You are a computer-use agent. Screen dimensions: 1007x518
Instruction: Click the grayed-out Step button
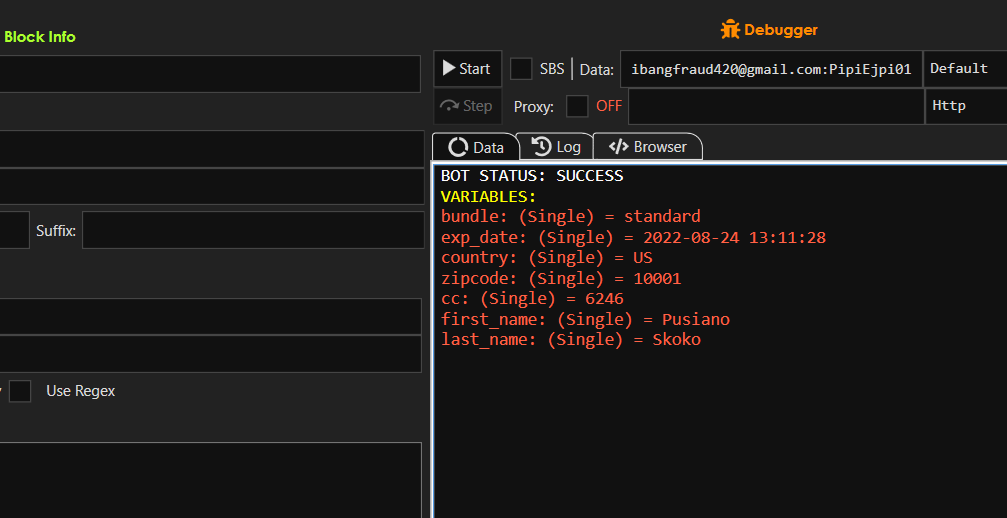[468, 106]
